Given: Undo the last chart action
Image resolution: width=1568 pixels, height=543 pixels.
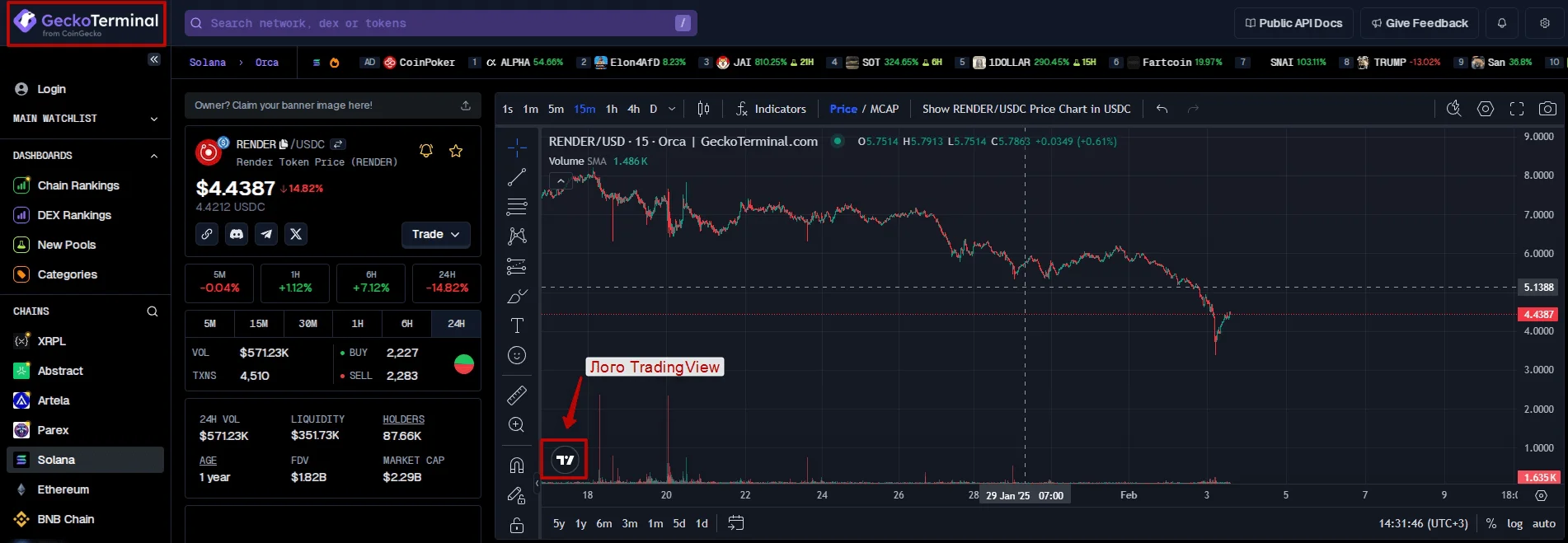Looking at the screenshot, I should coord(1162,109).
